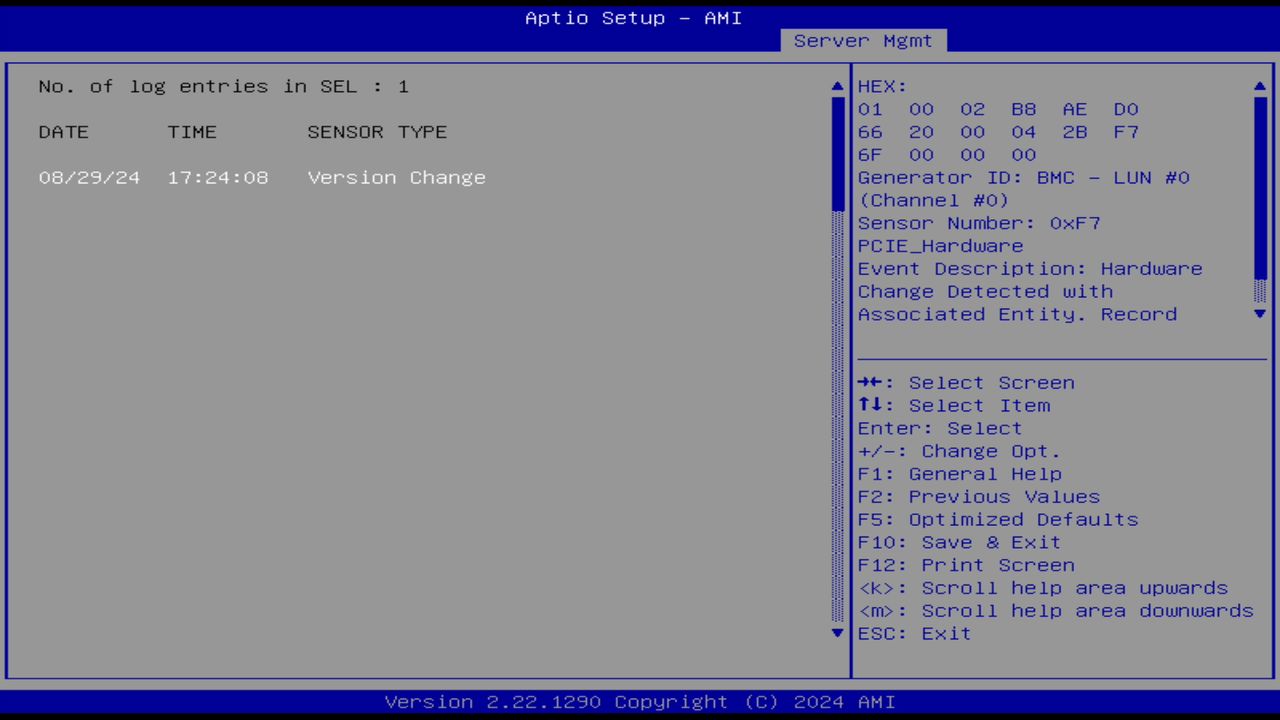The width and height of the screenshot is (1280, 720).
Task: Click 'Change Detected with' line
Action: pyautogui.click(x=985, y=291)
